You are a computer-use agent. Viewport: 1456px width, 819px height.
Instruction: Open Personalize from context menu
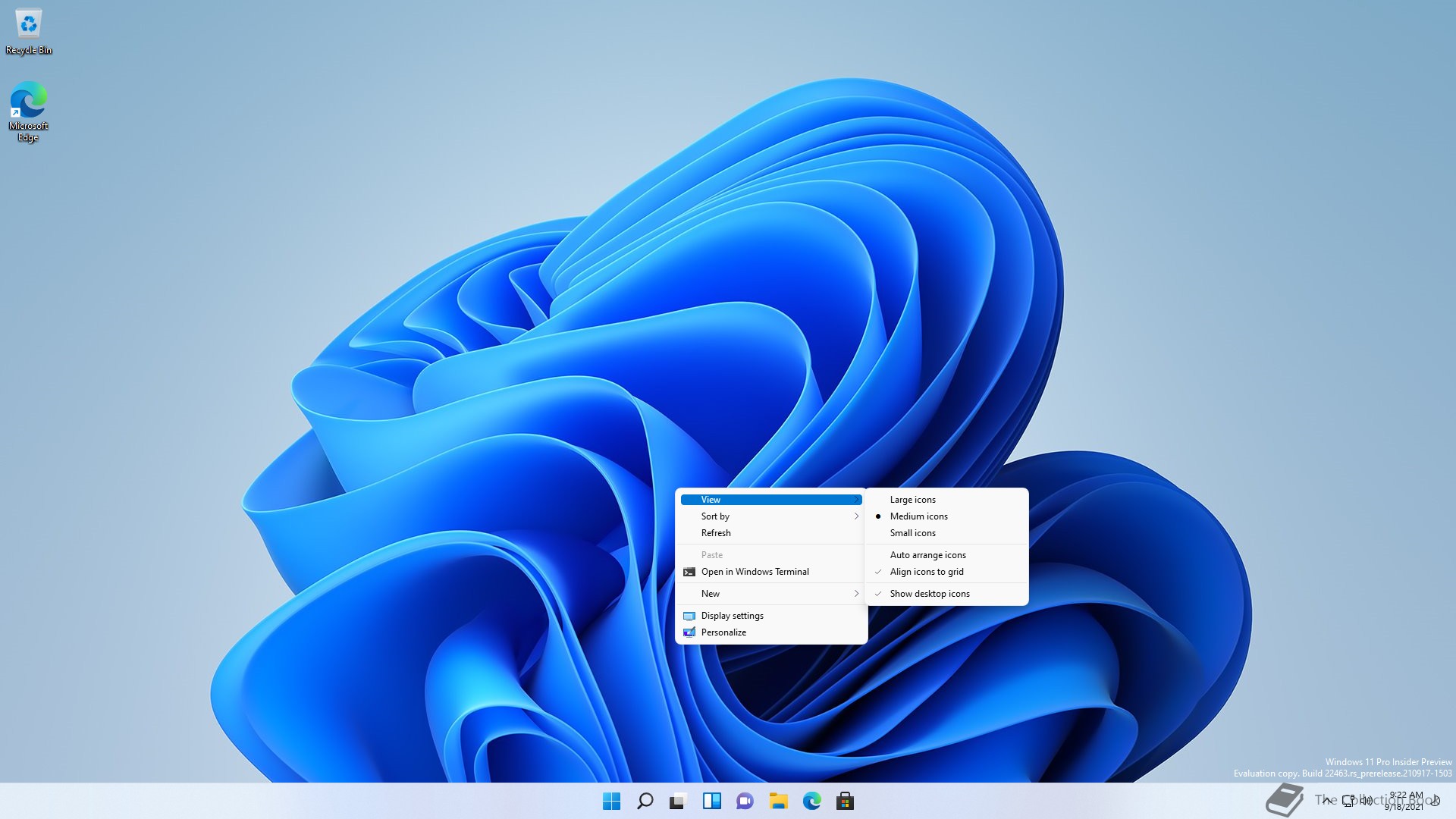click(771, 632)
